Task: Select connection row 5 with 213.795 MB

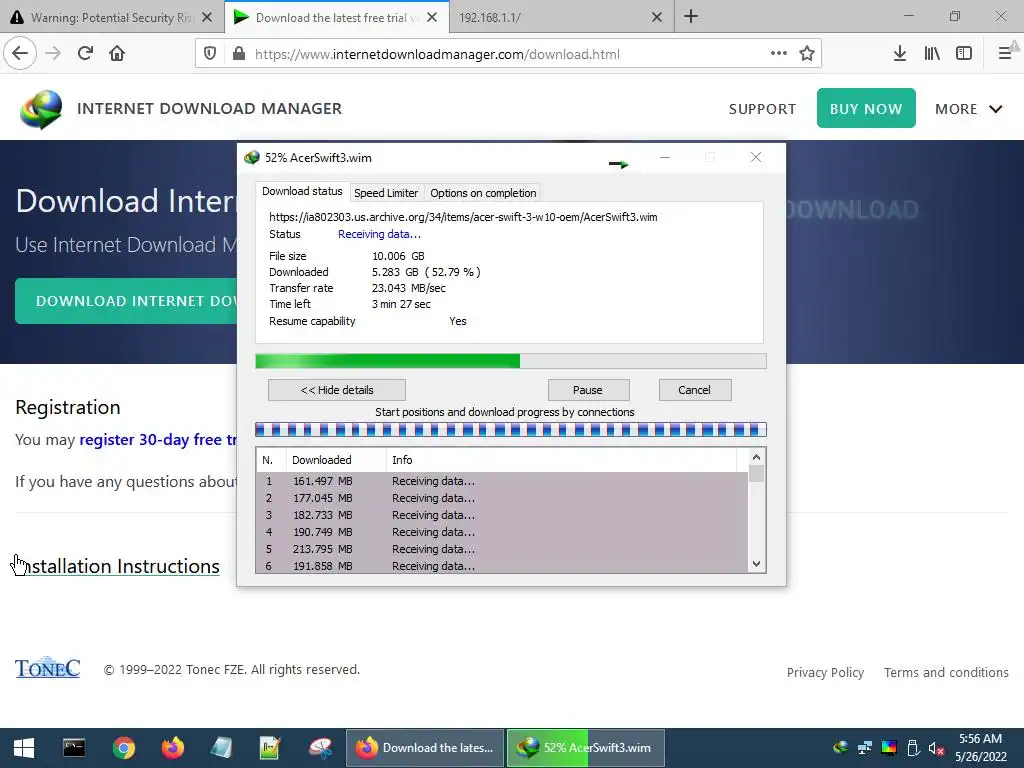Action: [502, 549]
